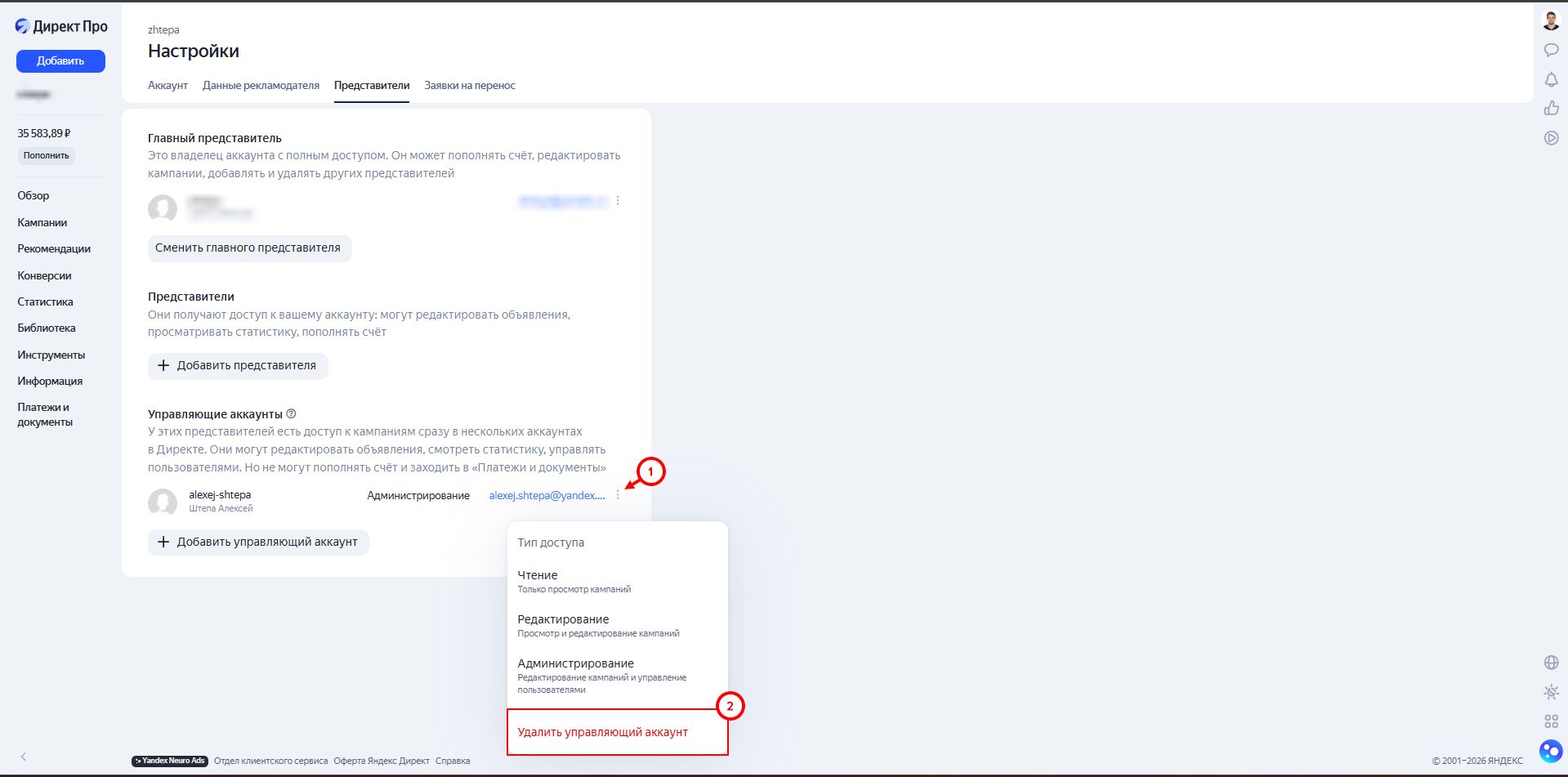Click the Пополнить button
Image resolution: width=1568 pixels, height=777 pixels.
[47, 155]
